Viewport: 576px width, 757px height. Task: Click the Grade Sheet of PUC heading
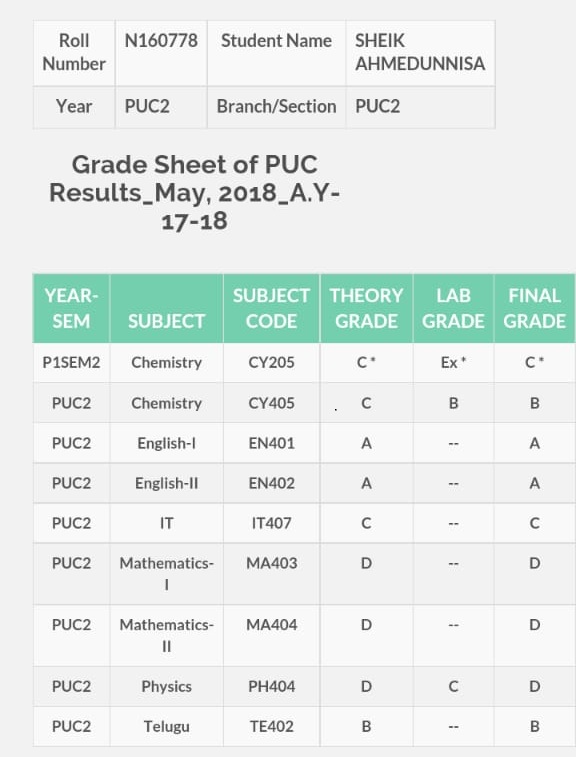point(195,192)
